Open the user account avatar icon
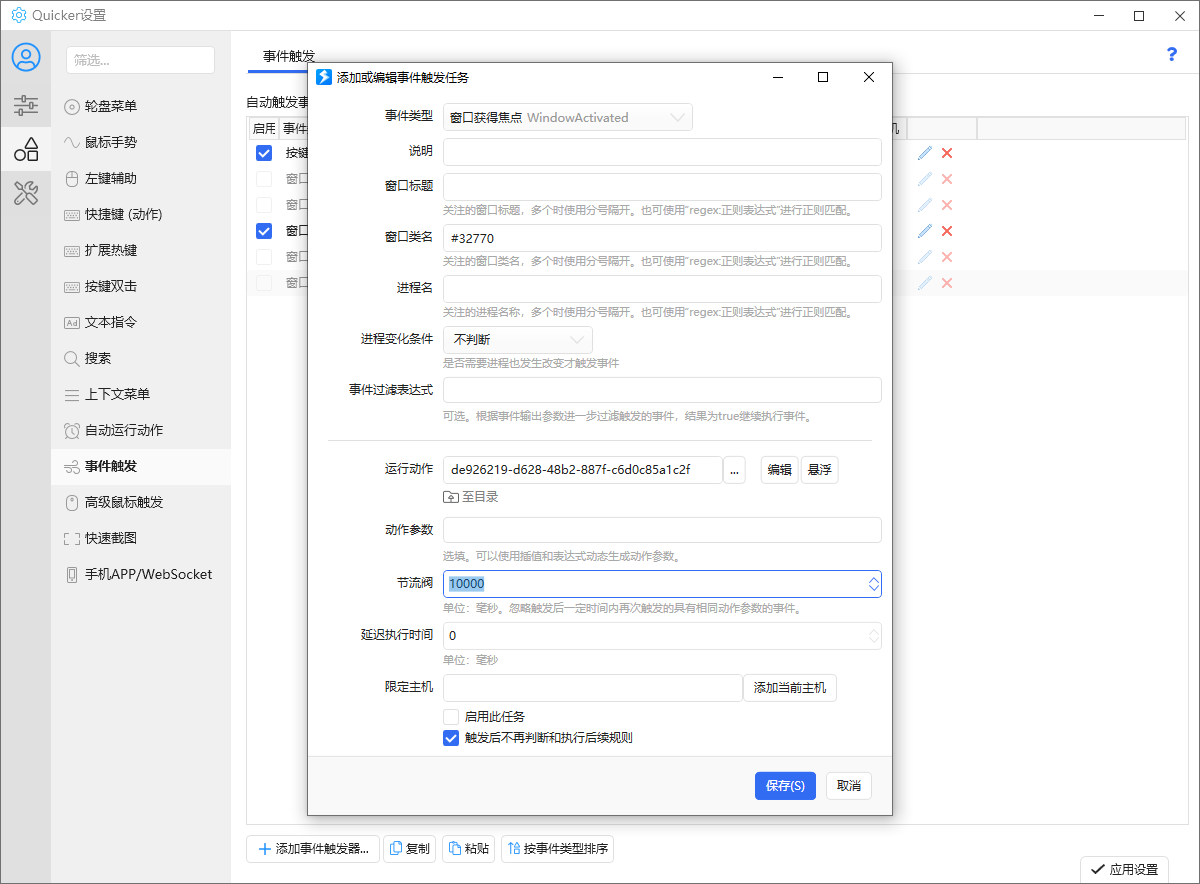This screenshot has width=1200, height=884. pos(26,57)
